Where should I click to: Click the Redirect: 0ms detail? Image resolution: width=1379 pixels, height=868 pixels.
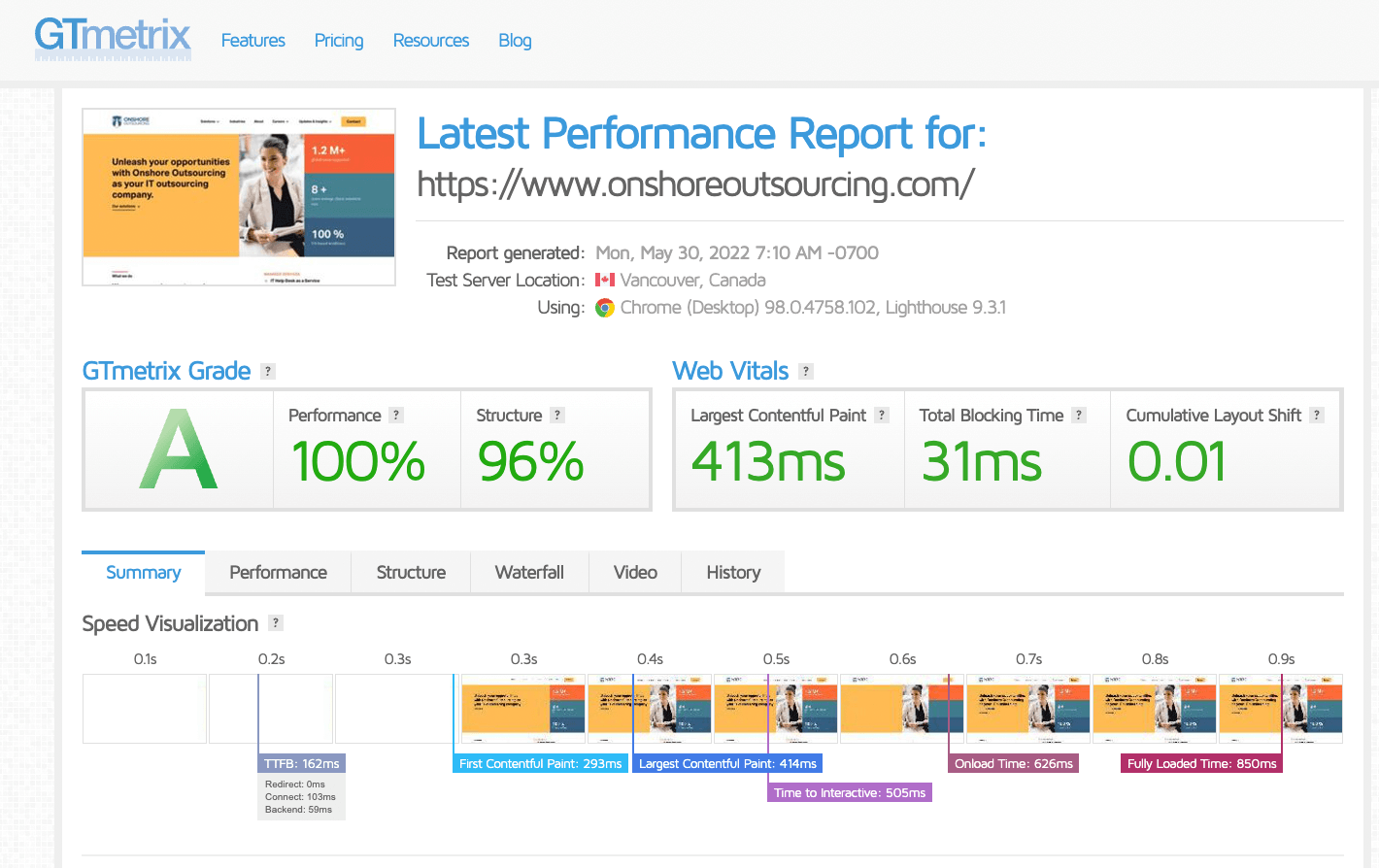coord(295,785)
